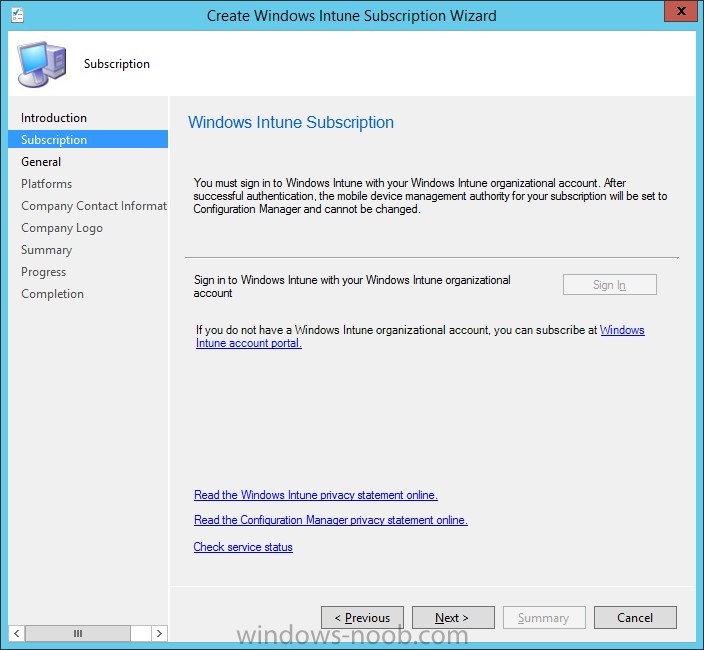Click the sidebar scroll right arrow
Screen dimensions: 704x650
pyautogui.click(x=159, y=633)
